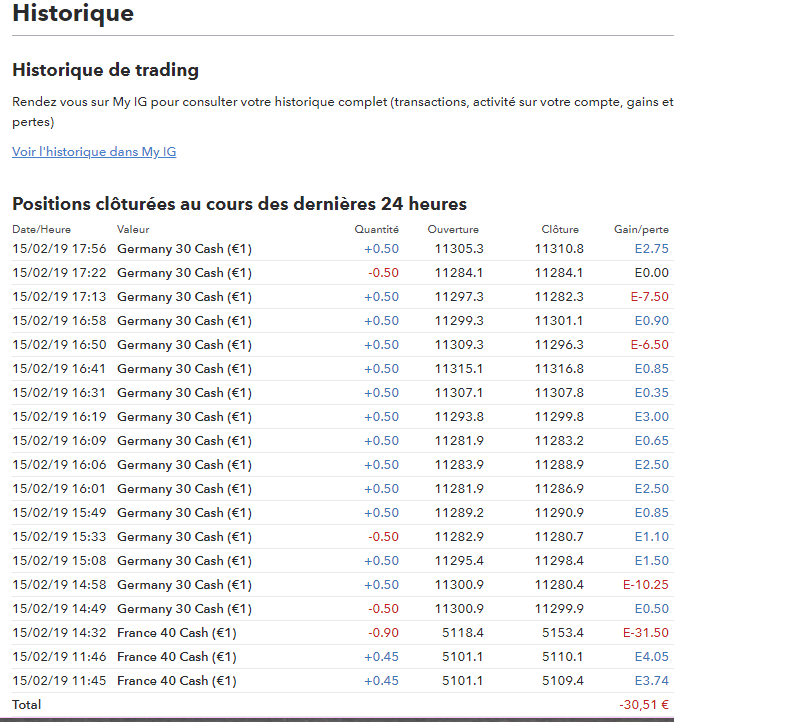Image resolution: width=800 pixels, height=722 pixels.
Task: Click the quantity -0.90 cell
Action: (383, 632)
